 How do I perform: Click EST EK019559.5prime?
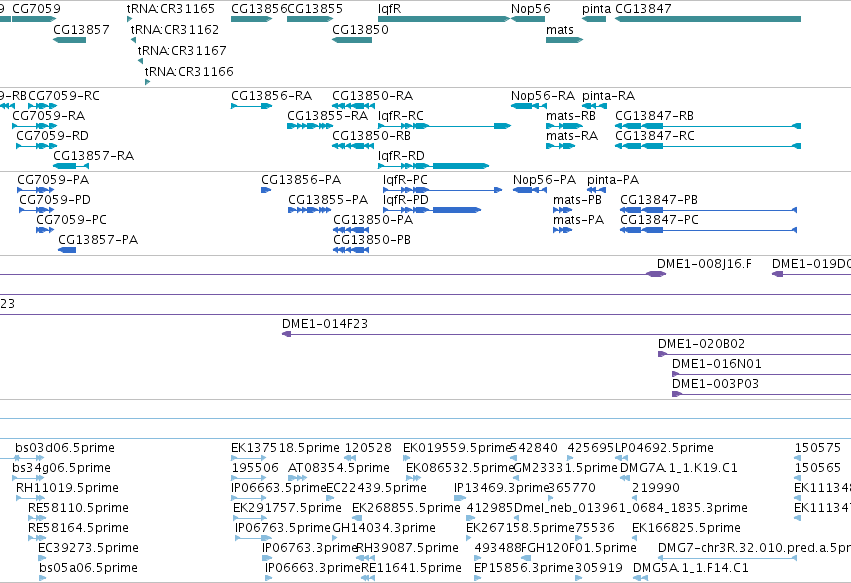[x=456, y=448]
